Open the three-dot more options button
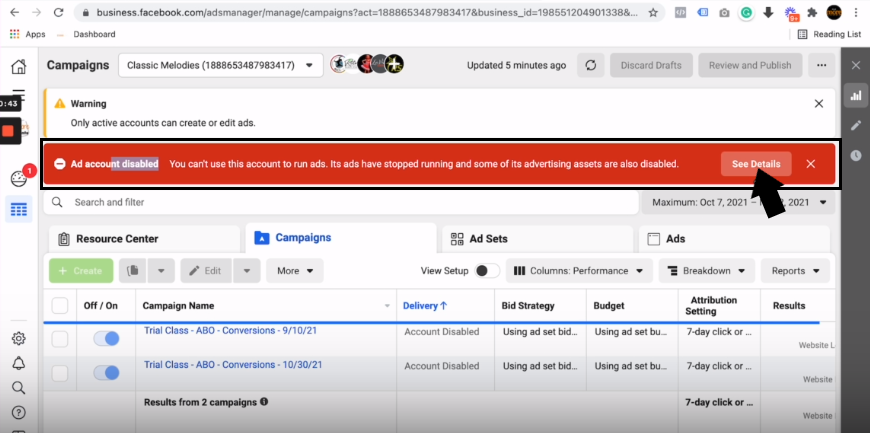870x433 pixels. tap(822, 66)
